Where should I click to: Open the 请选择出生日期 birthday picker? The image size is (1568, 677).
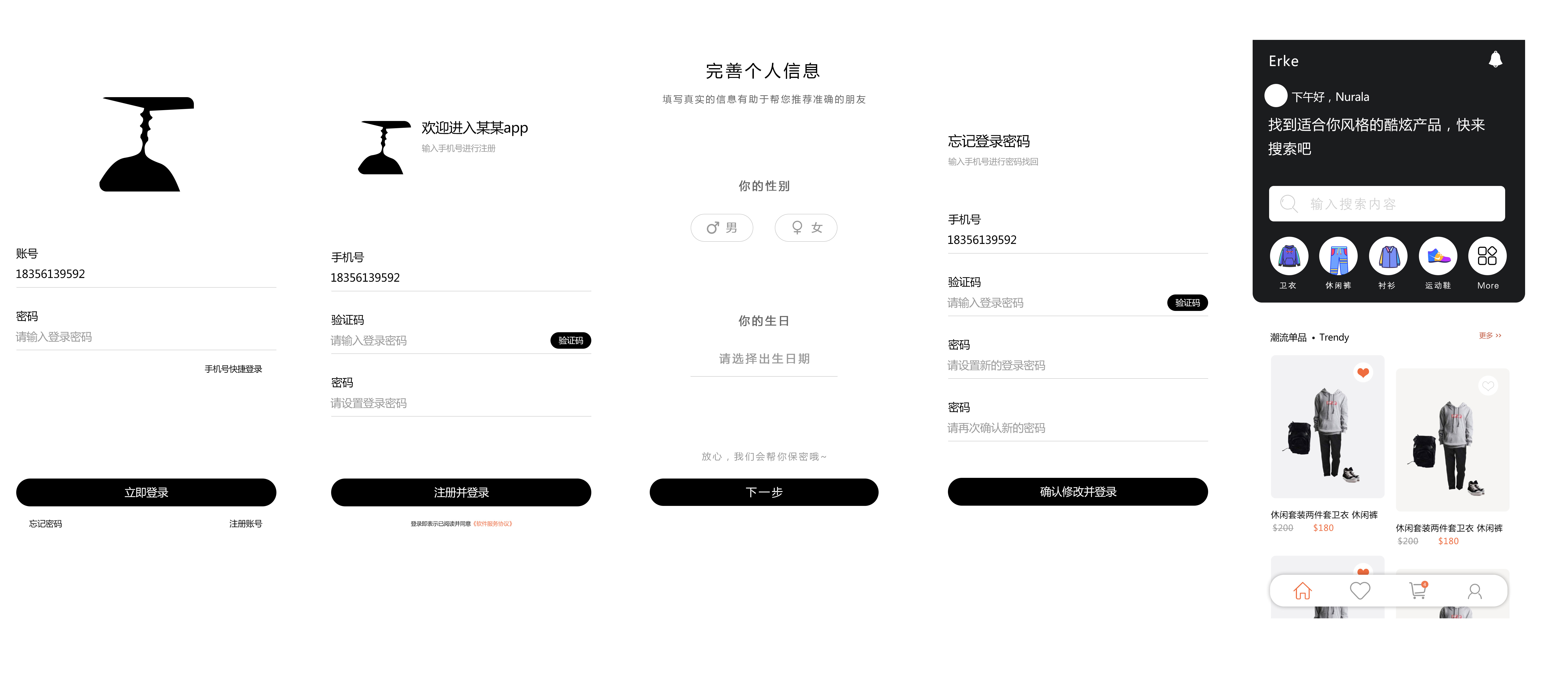pos(764,359)
